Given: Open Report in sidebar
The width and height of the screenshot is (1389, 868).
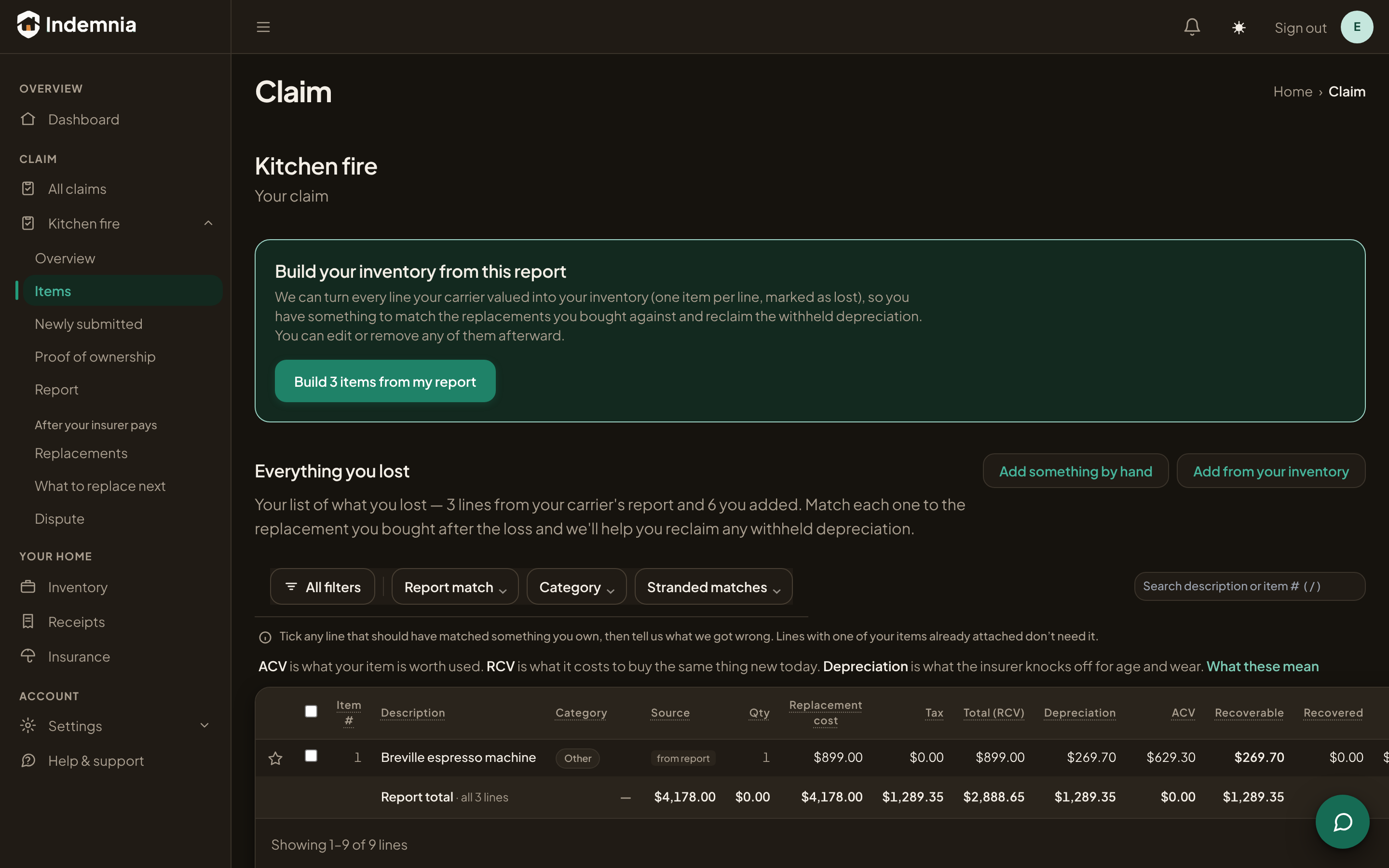Looking at the screenshot, I should pos(56,389).
